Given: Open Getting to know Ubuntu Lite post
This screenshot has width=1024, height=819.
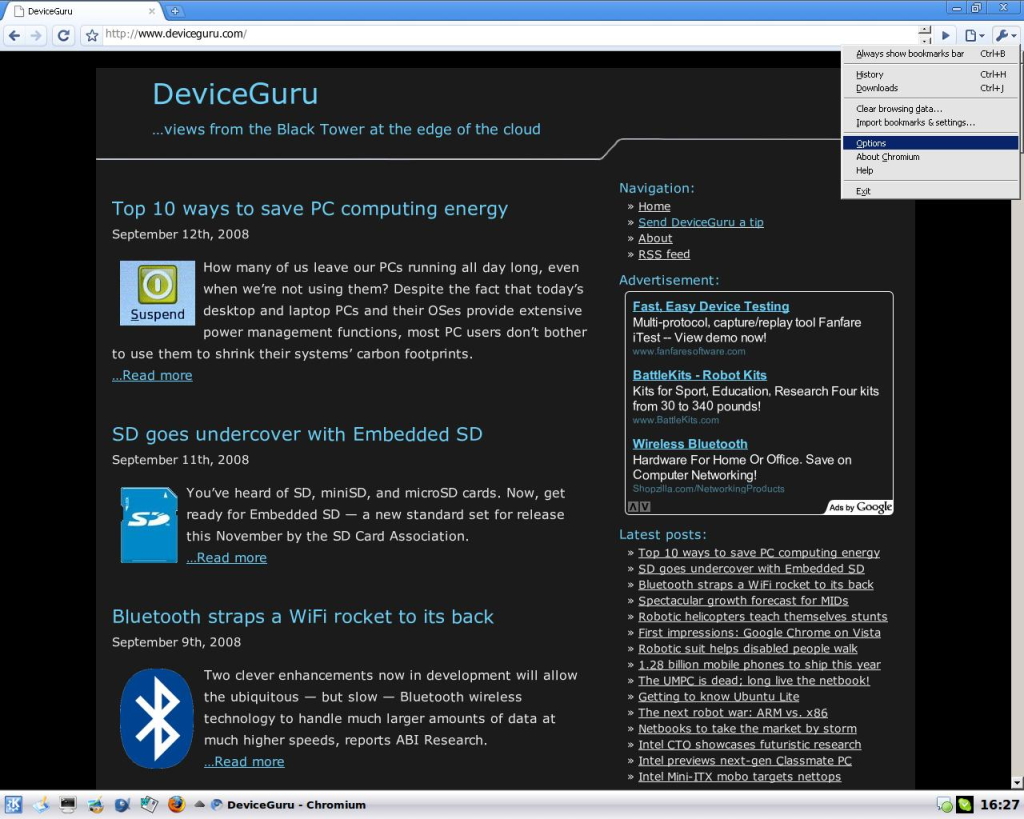Looking at the screenshot, I should click(x=718, y=697).
